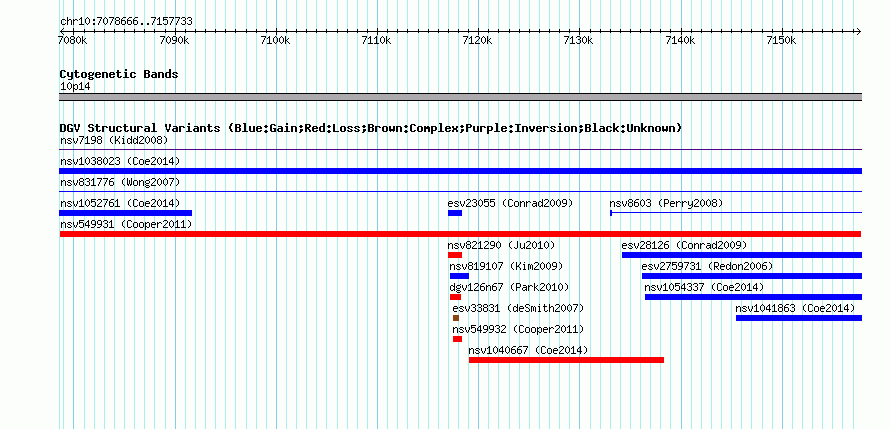Select the nsv1040667 red loss bar

click(566, 360)
